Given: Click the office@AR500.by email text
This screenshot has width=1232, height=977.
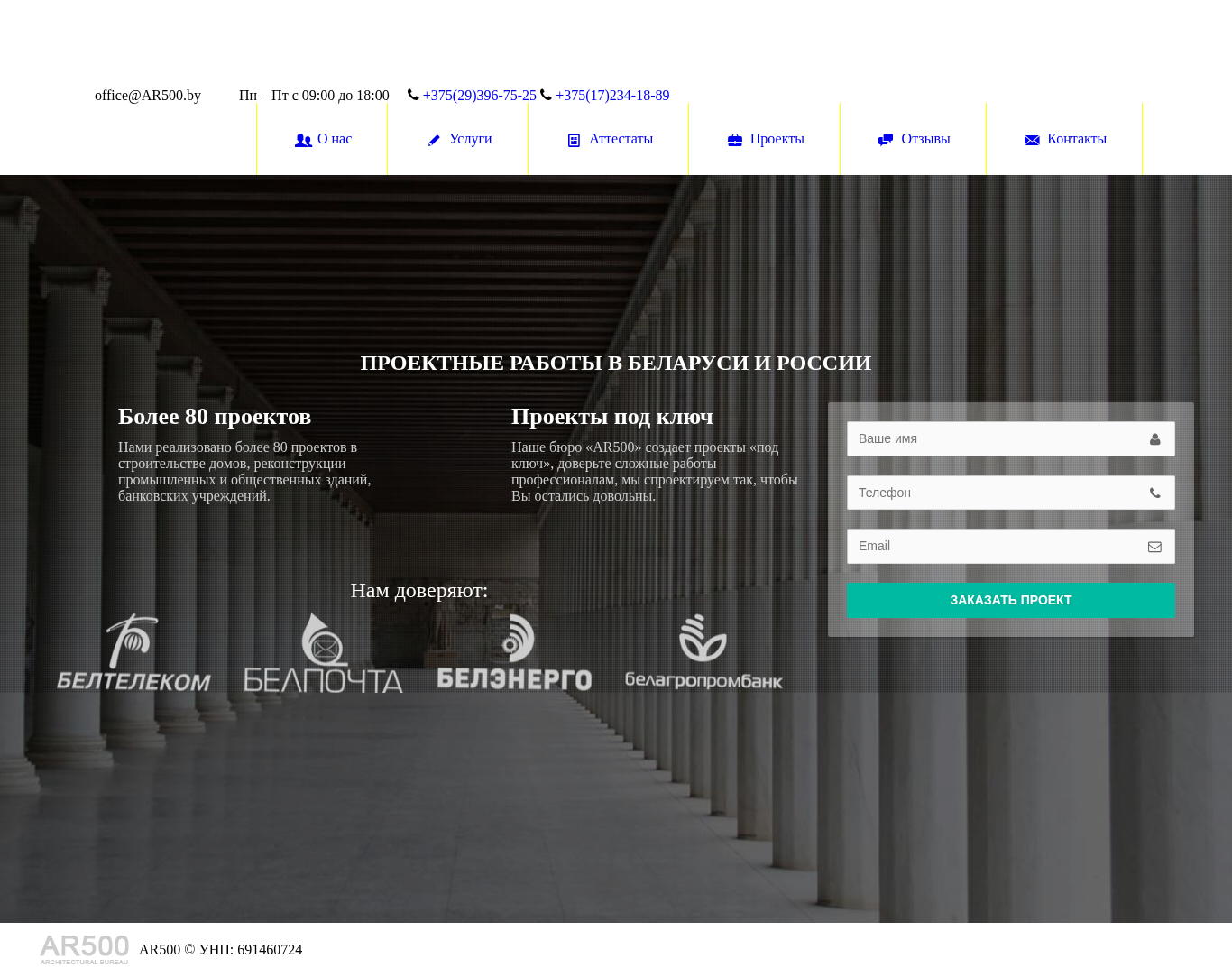Looking at the screenshot, I should click(148, 96).
